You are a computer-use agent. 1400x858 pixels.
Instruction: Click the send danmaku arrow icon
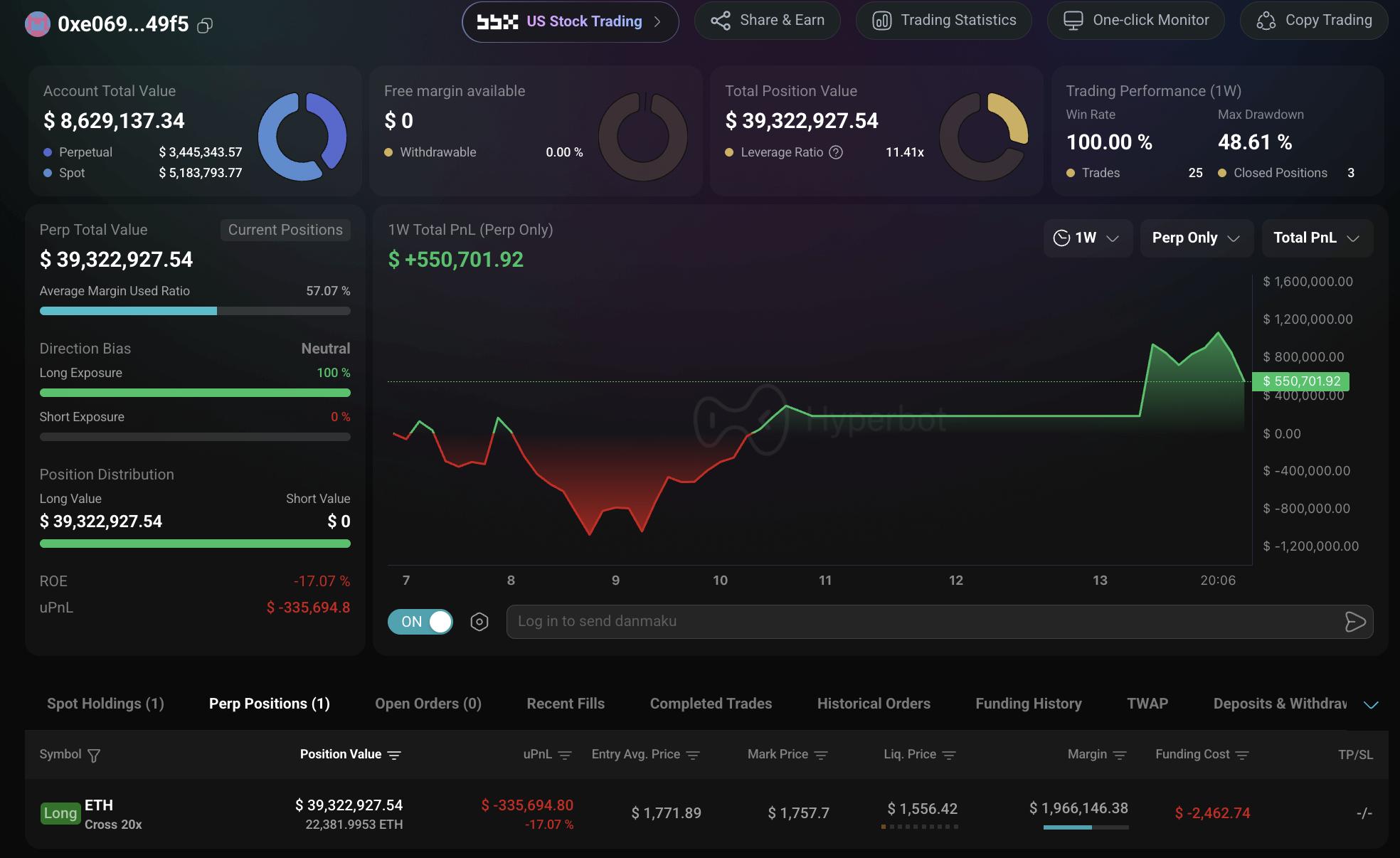click(x=1355, y=622)
